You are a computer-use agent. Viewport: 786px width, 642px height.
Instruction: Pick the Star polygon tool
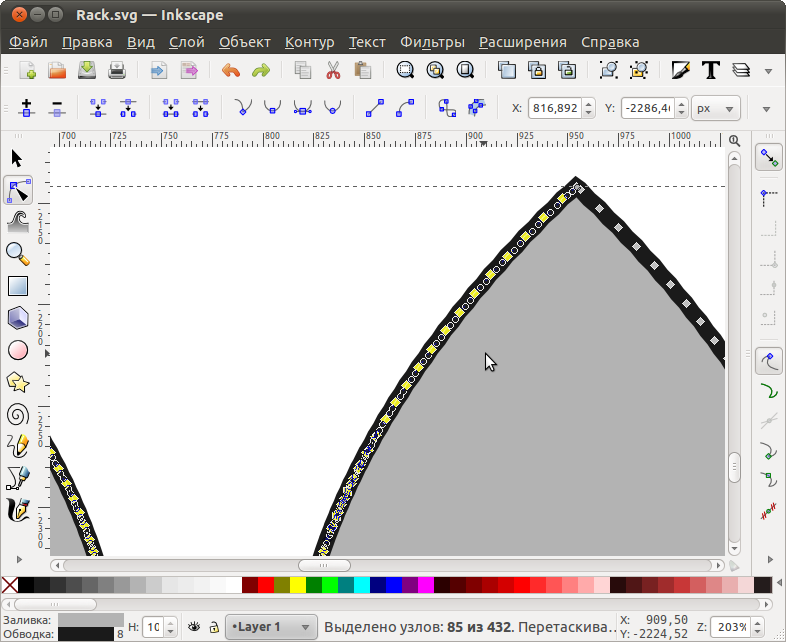[18, 382]
